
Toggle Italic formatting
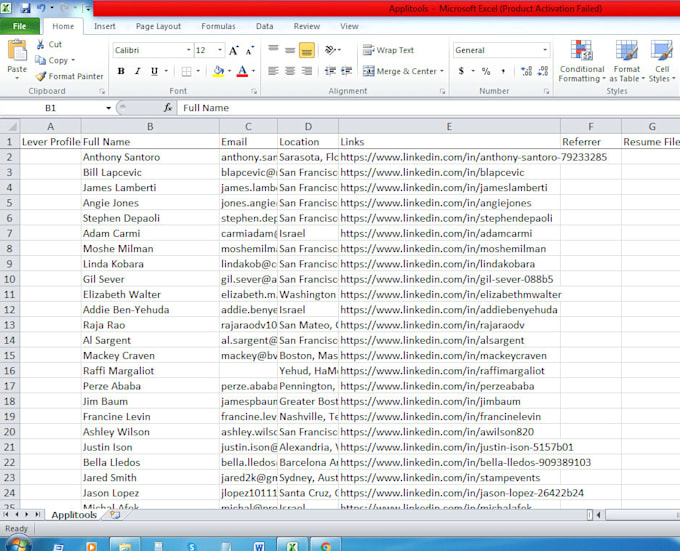(137, 71)
